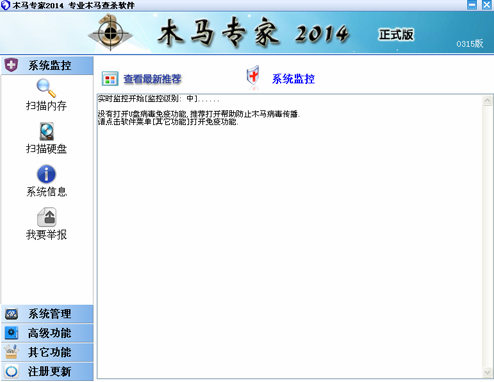
Task: Click the 系统管理 section icon
Action: [x=11, y=314]
